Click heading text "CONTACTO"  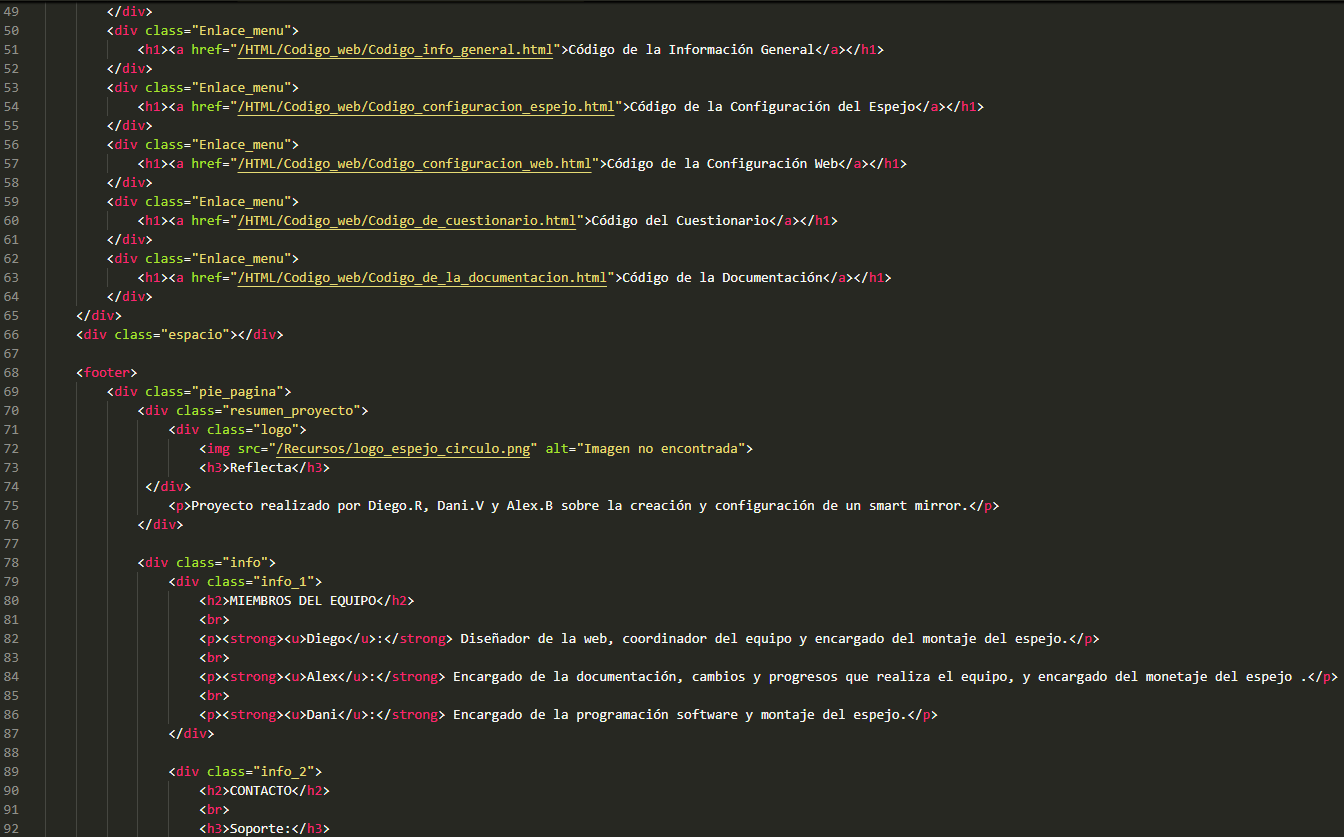point(261,791)
